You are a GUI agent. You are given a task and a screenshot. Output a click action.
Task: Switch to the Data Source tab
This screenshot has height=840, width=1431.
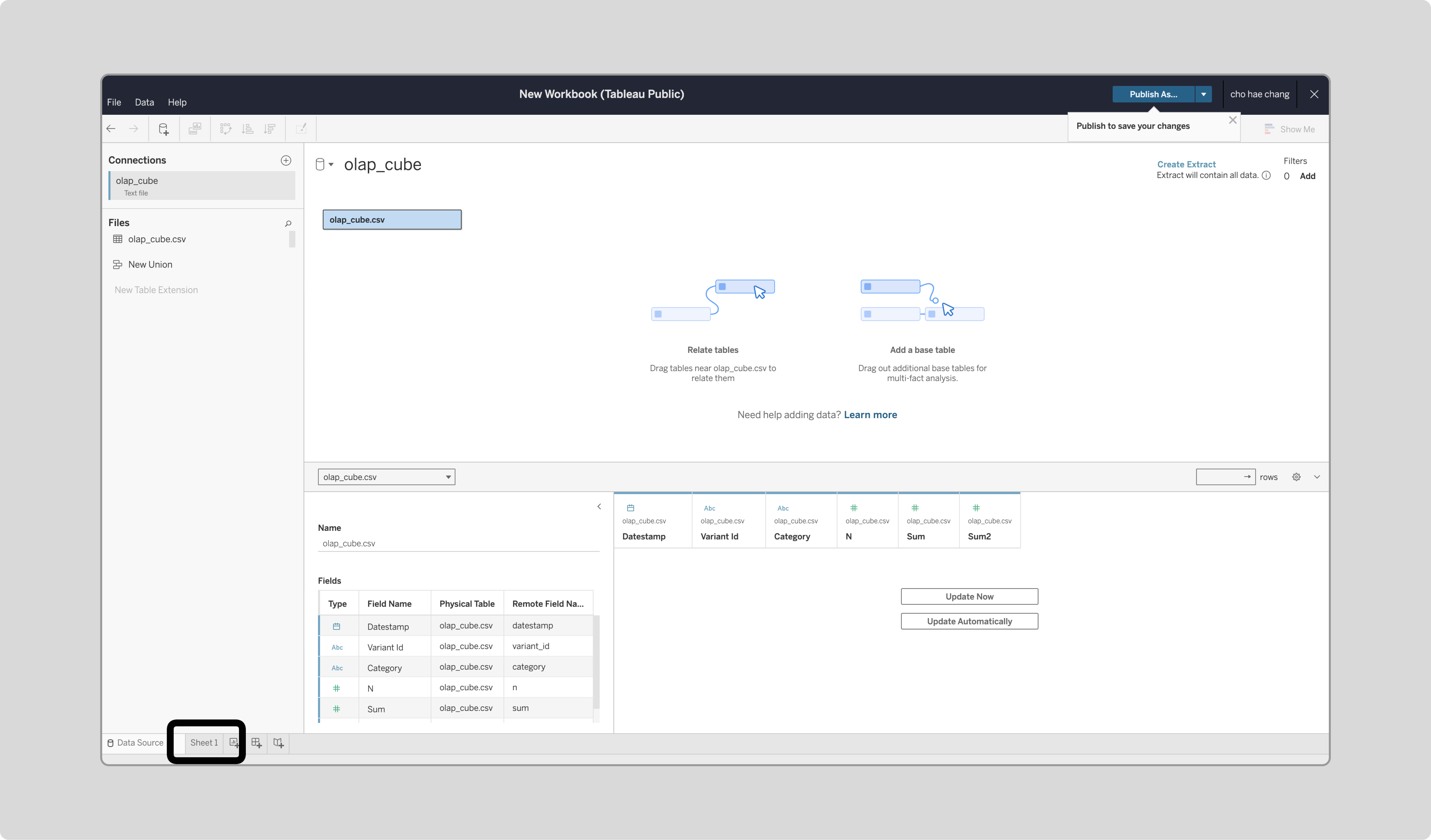(x=135, y=743)
